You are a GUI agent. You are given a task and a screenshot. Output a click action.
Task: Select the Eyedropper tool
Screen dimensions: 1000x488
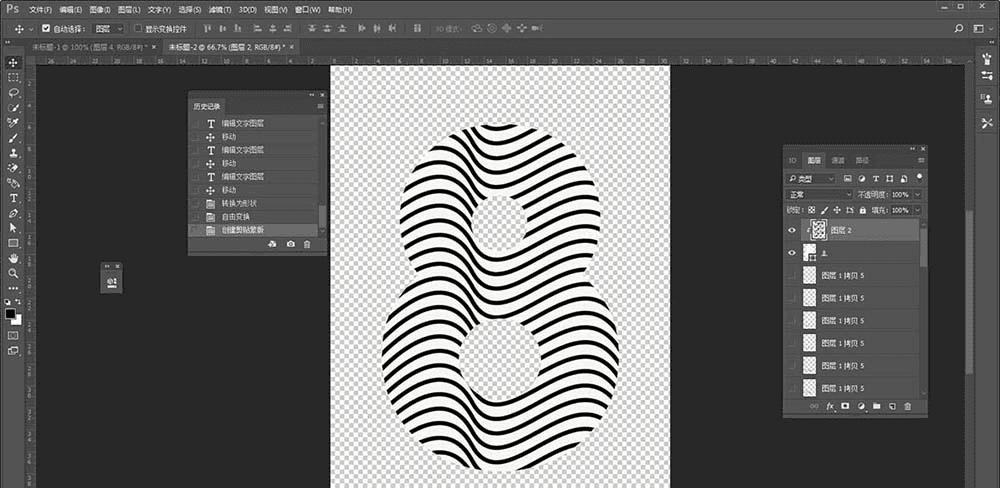click(x=13, y=122)
